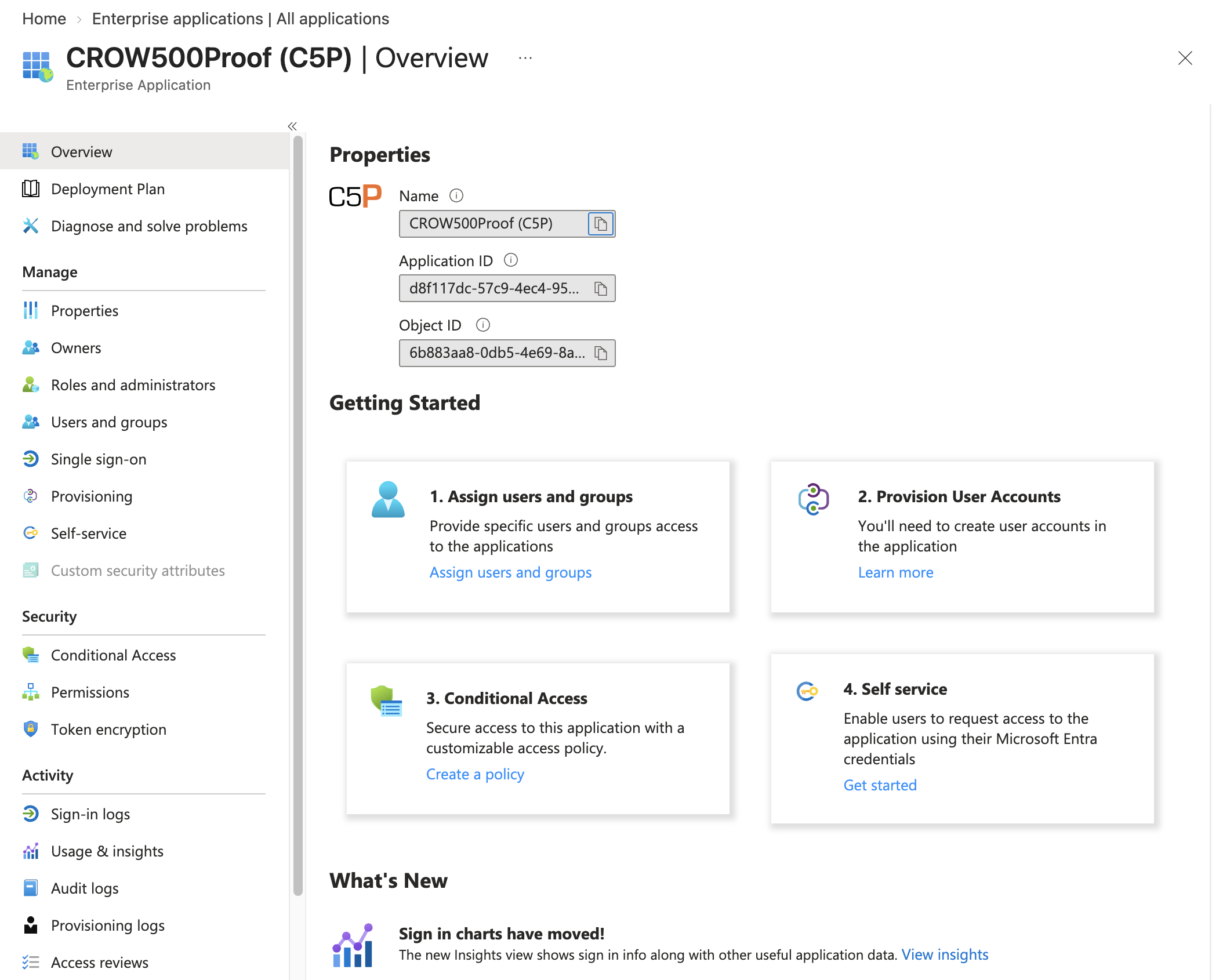
Task: Click the Name field text box
Action: (507, 224)
